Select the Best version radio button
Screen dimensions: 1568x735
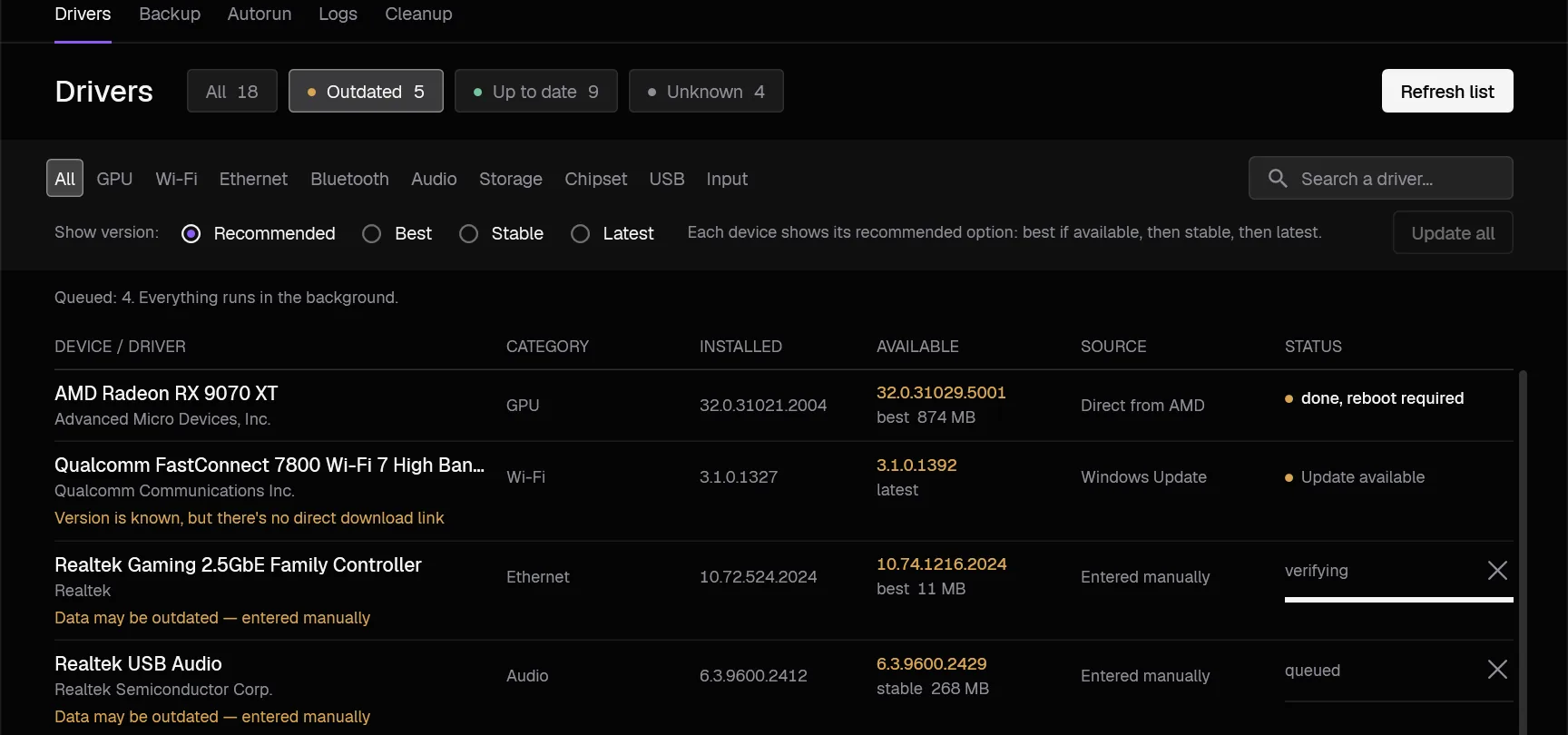[372, 234]
